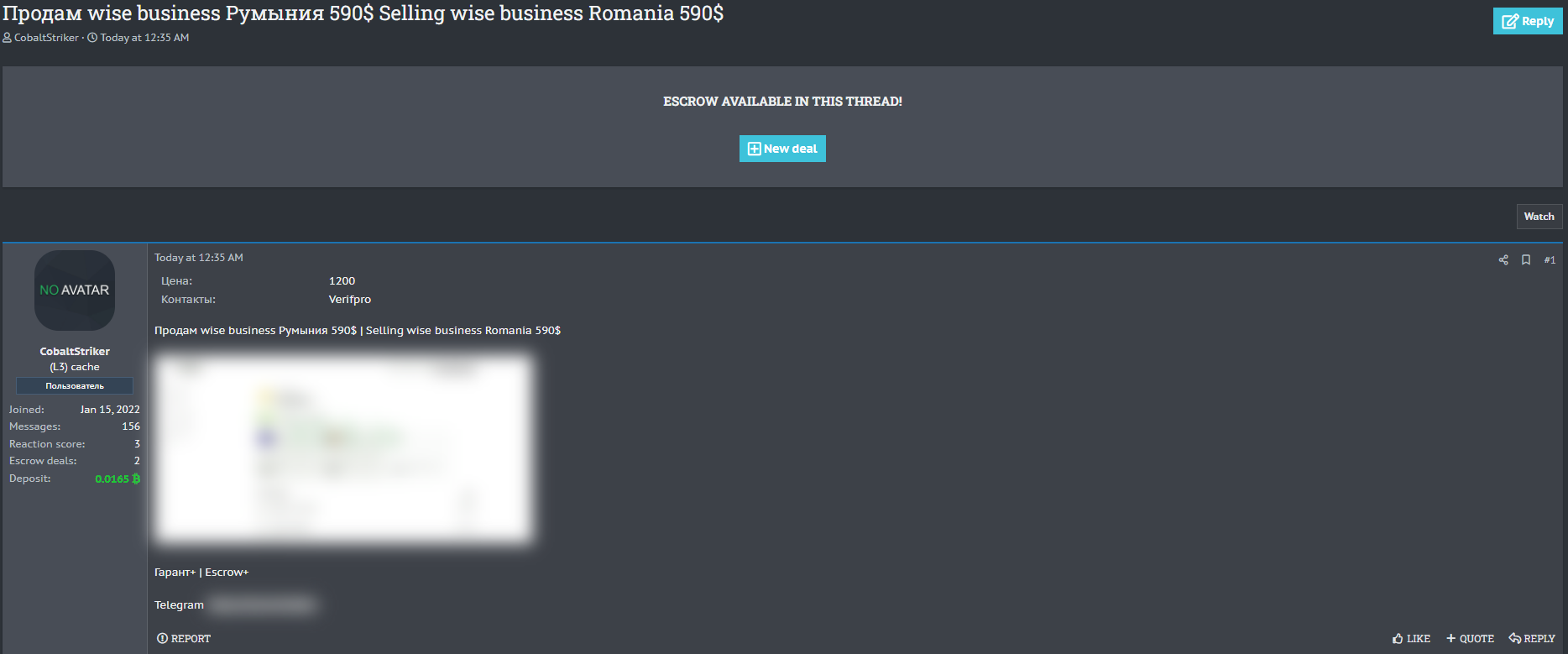1568x654 pixels.
Task: Click the blurred Telegram contact link
Action: (x=263, y=605)
